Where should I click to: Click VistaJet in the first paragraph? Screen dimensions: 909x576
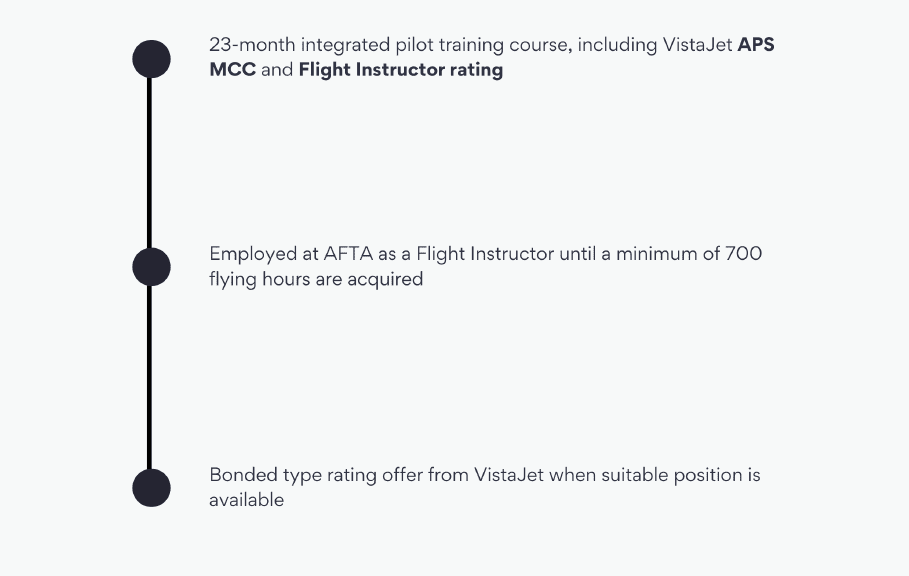click(x=697, y=45)
